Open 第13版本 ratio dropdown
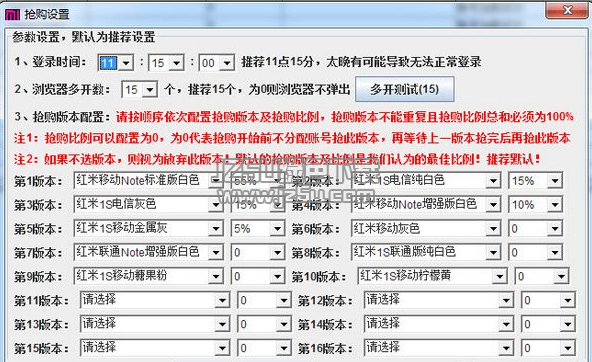Viewport: 592px width, 362px height. click(x=264, y=324)
